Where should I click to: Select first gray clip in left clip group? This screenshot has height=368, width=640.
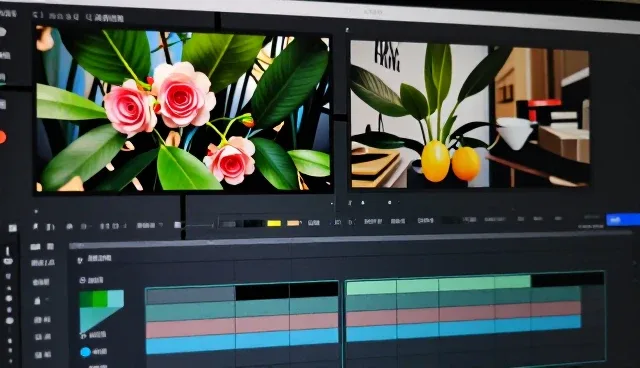click(191, 295)
